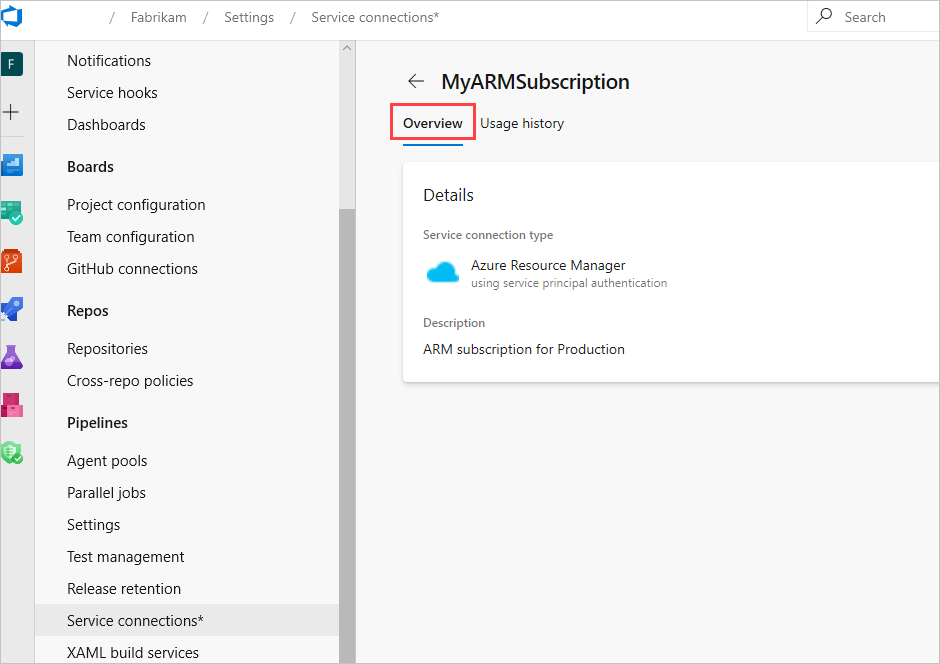Select Release retention settings
Screen dimensions: 940x664
(123, 588)
